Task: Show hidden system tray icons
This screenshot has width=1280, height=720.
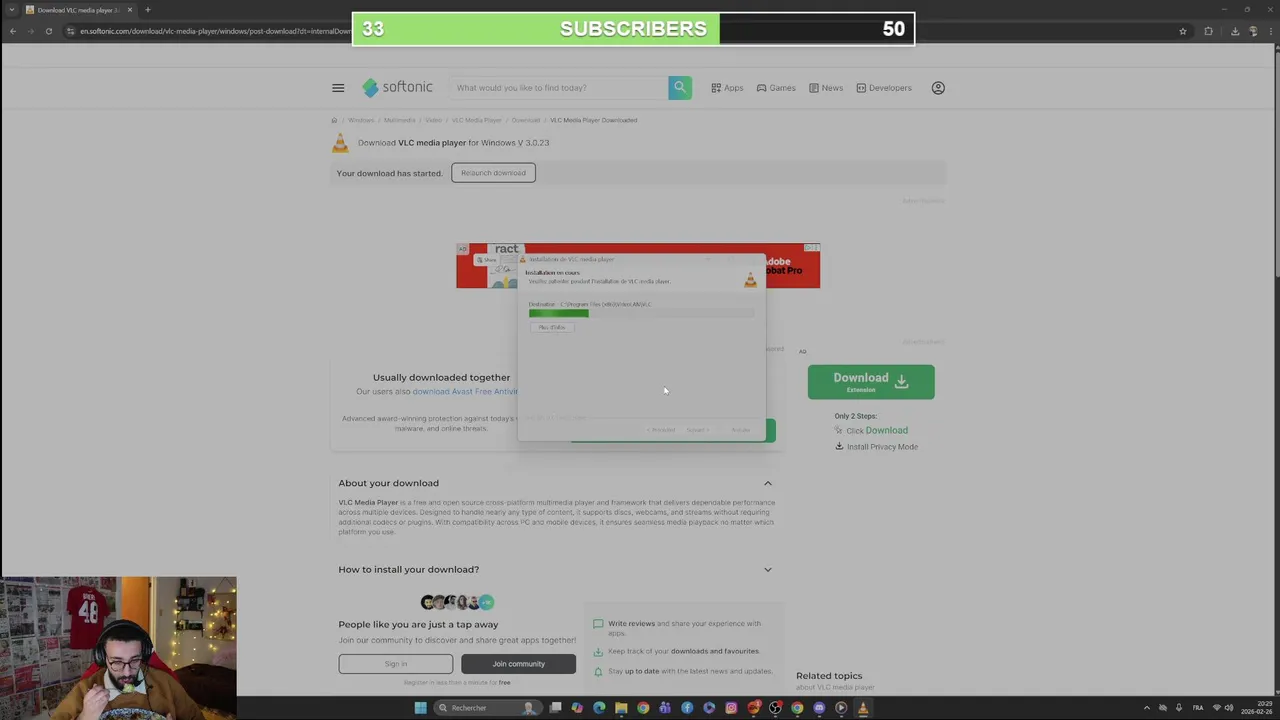Action: coord(1147,708)
